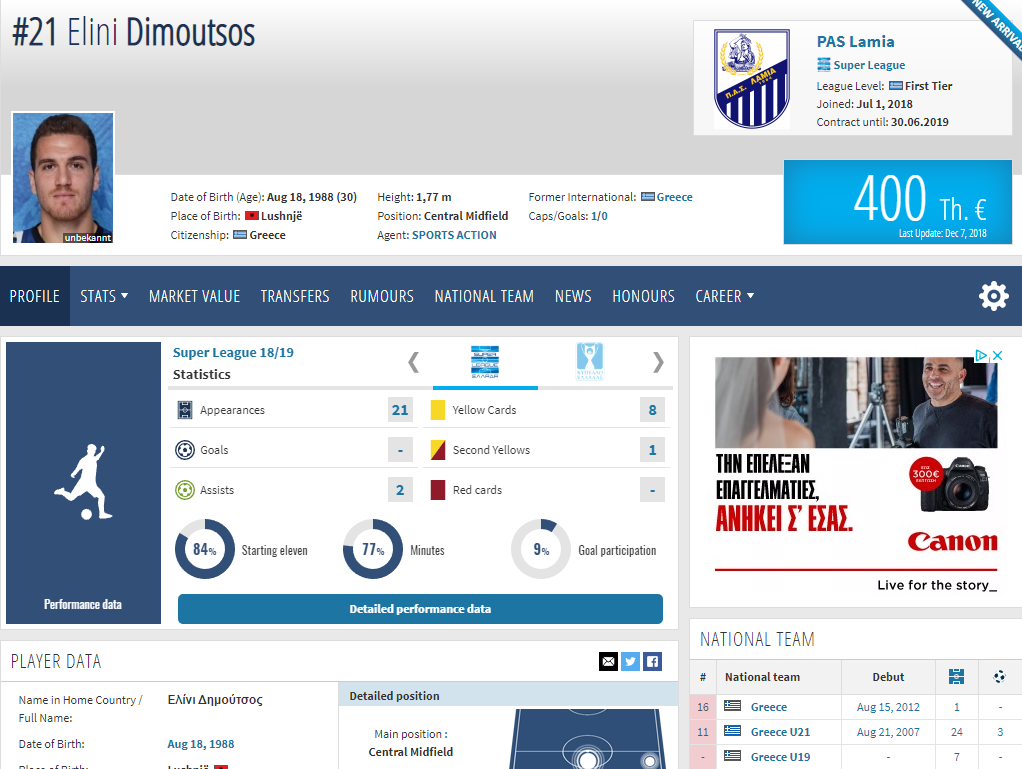1022x769 pixels.
Task: Open the PROFILE tab
Action: 35,296
